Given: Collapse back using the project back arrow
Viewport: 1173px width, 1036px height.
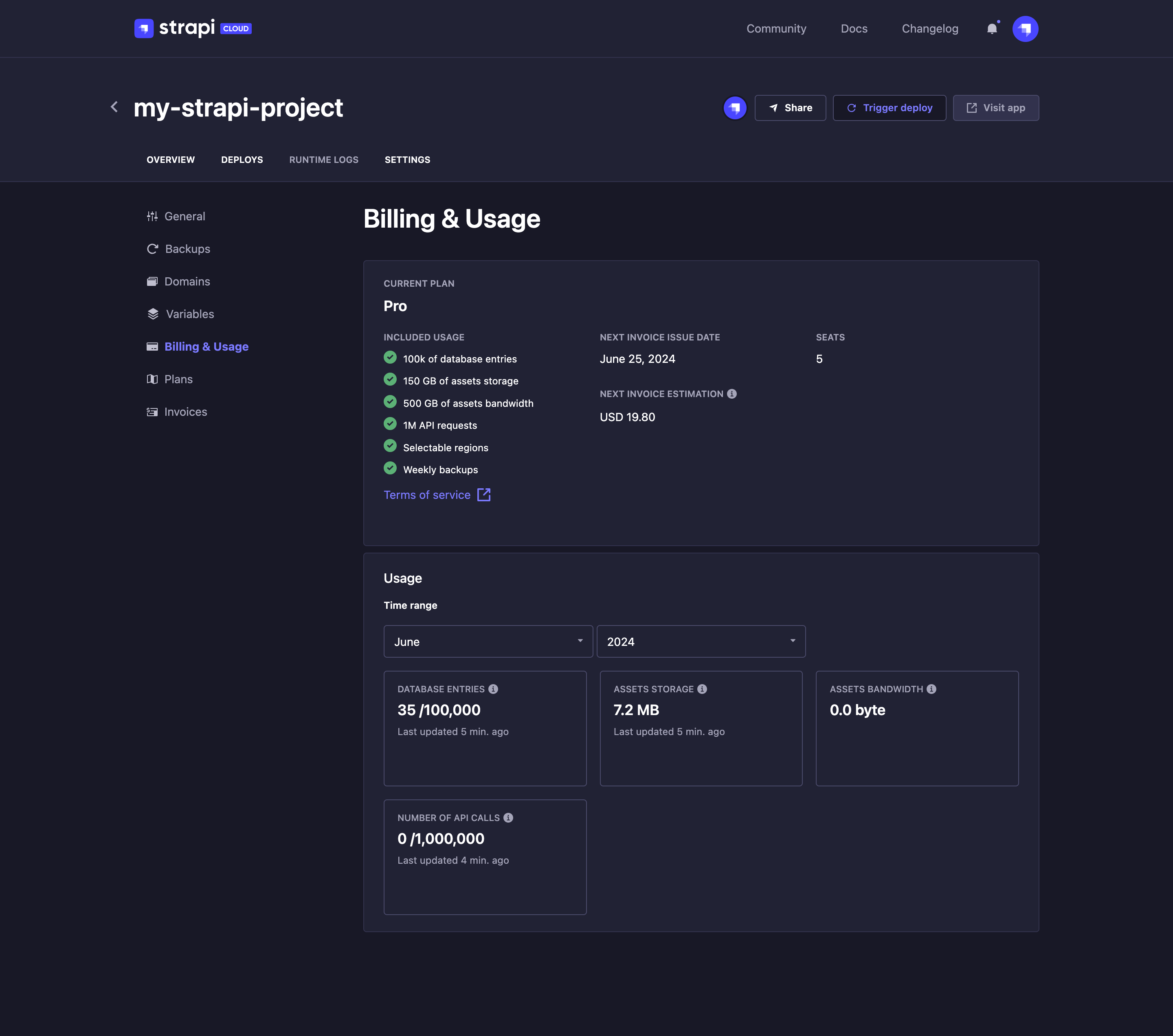Looking at the screenshot, I should (114, 107).
